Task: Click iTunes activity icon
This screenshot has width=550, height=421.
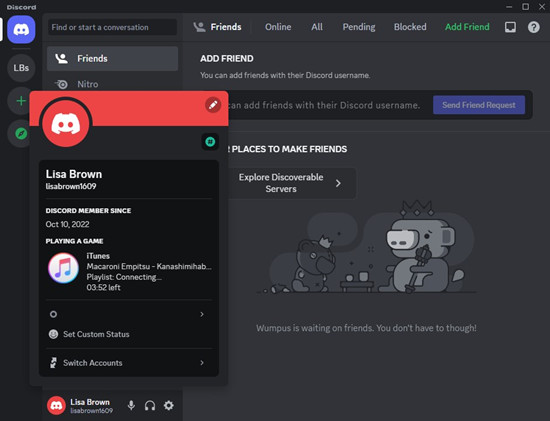Action: click(x=63, y=268)
